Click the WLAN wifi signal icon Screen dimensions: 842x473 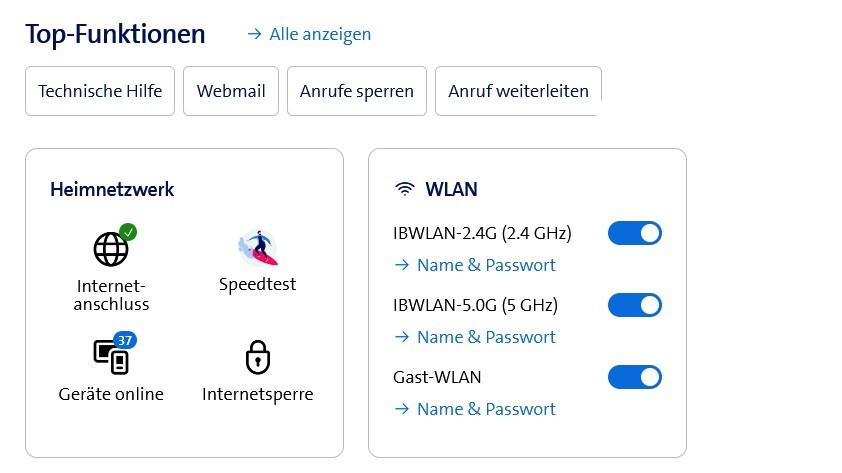[x=405, y=189]
